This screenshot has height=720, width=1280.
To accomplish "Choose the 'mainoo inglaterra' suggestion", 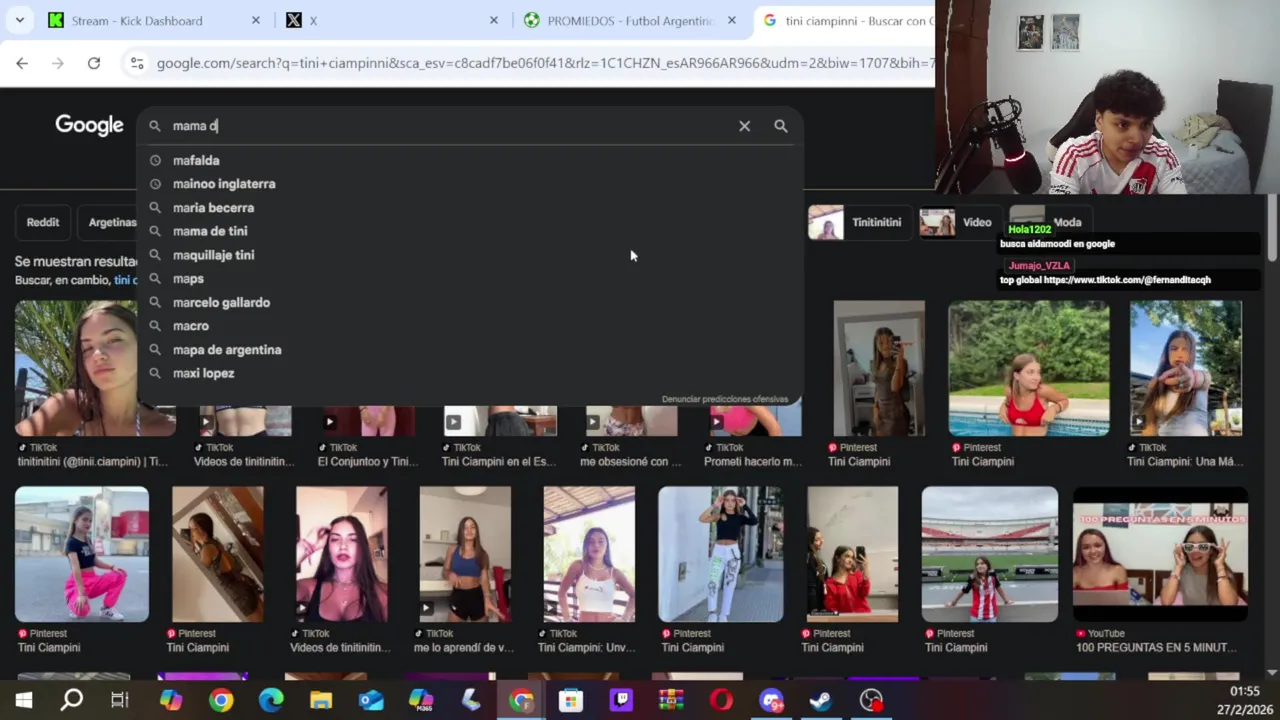I will tap(470, 184).
